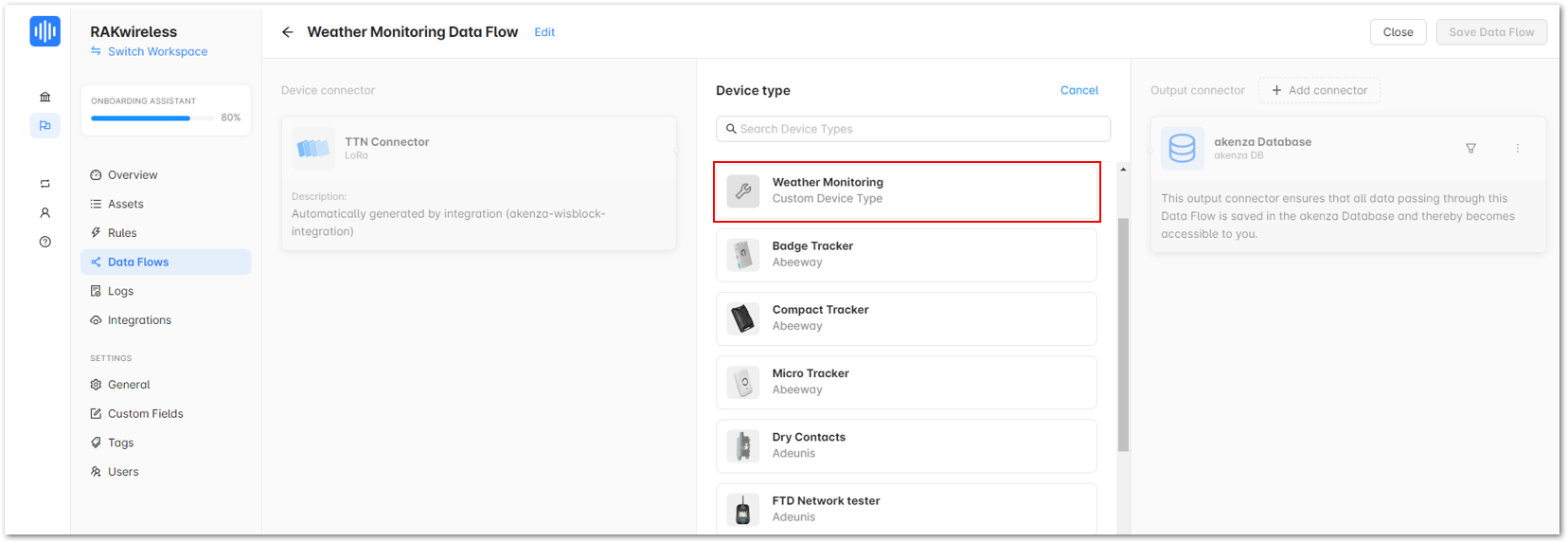Click the transfer arrows icon in left rail
The height and width of the screenshot is (543, 1568).
(45, 184)
